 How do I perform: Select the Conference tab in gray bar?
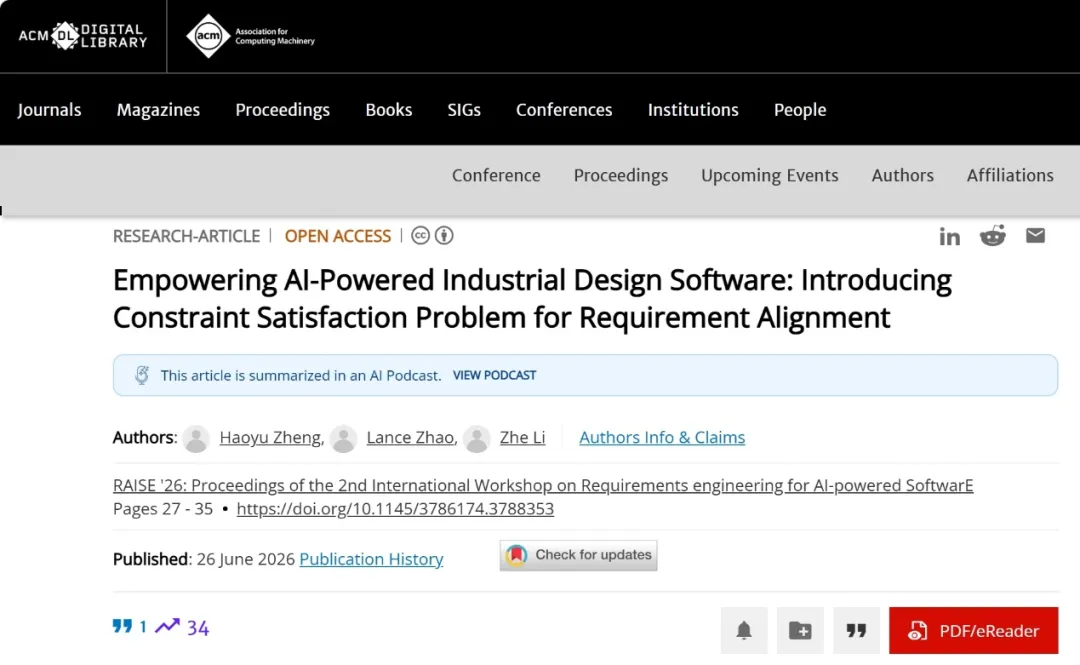[496, 175]
